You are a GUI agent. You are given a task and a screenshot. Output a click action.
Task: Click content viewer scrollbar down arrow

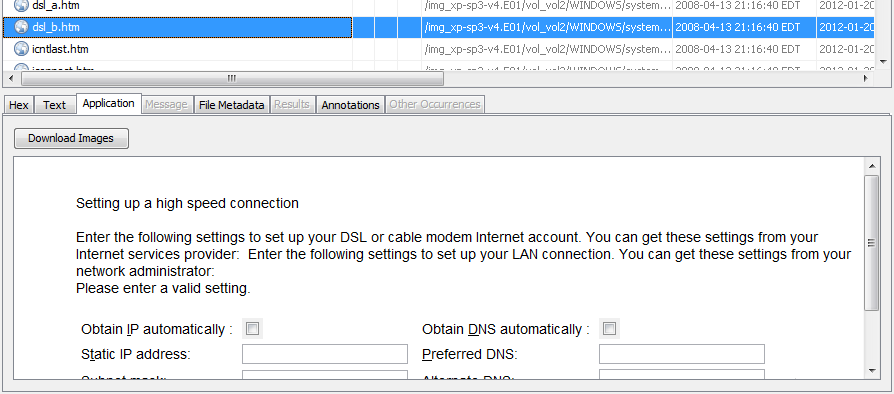pyautogui.click(x=872, y=371)
